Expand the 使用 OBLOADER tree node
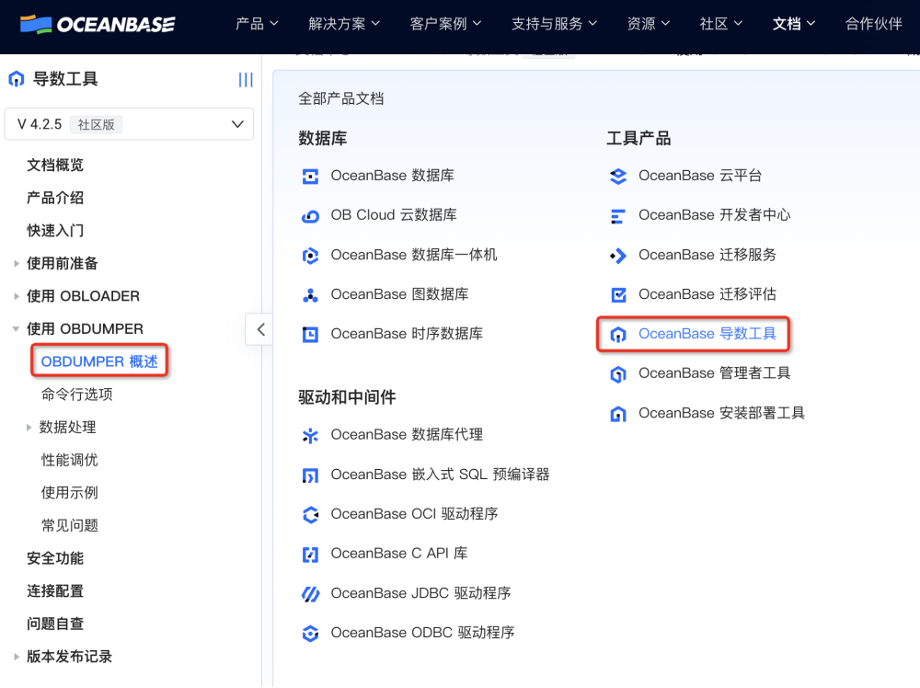Viewport: 920px width, 688px height. tap(16, 297)
